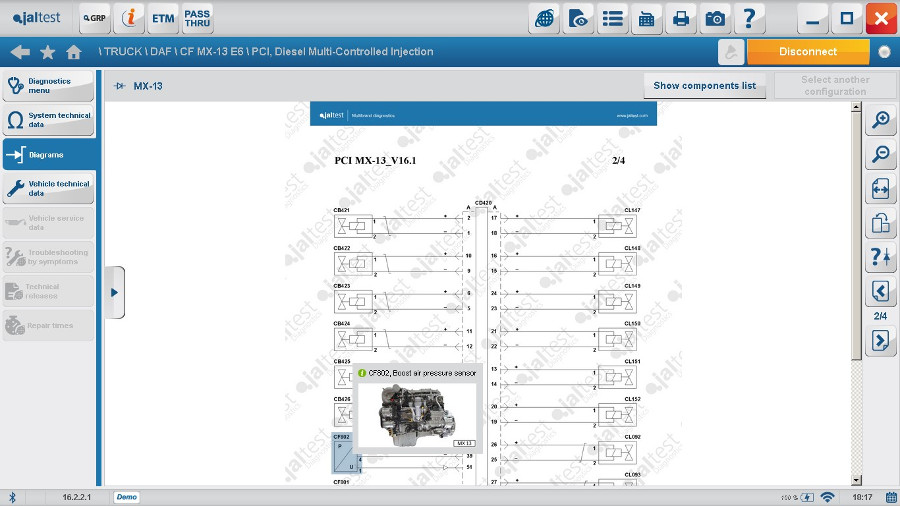The image size is (900, 506).
Task: Open Technical releases
Action: click(48, 291)
